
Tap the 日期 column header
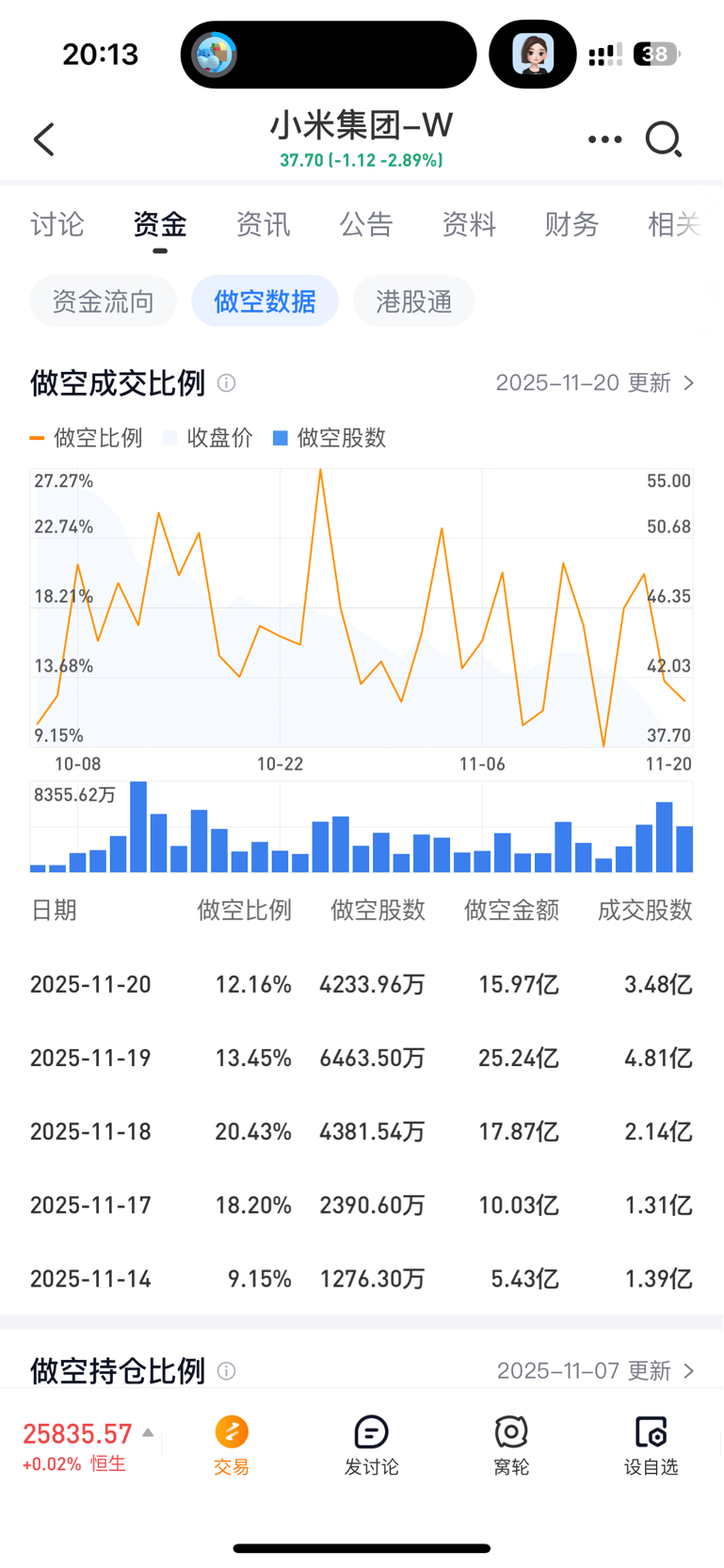[54, 911]
